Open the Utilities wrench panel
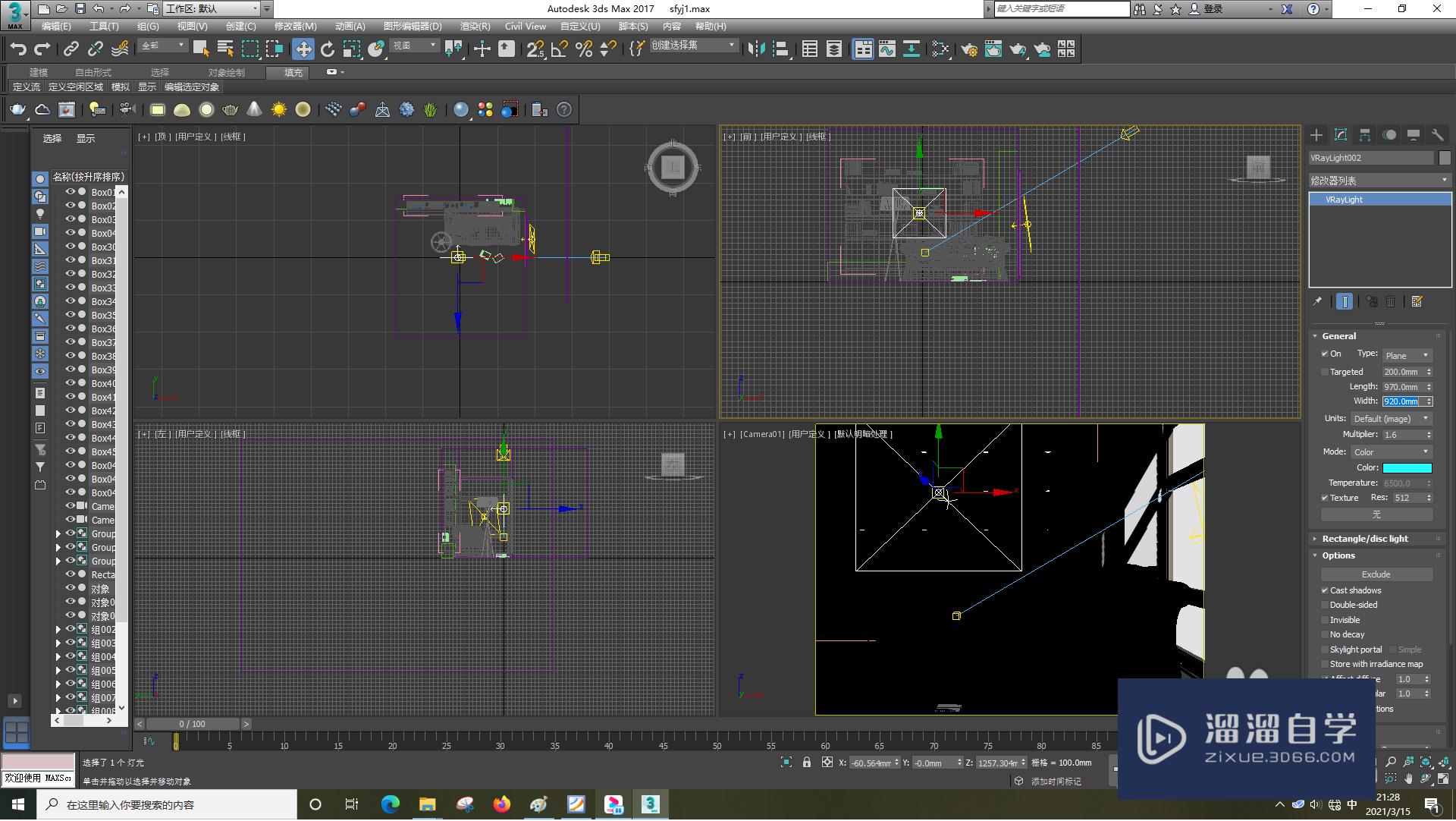 (x=1437, y=135)
